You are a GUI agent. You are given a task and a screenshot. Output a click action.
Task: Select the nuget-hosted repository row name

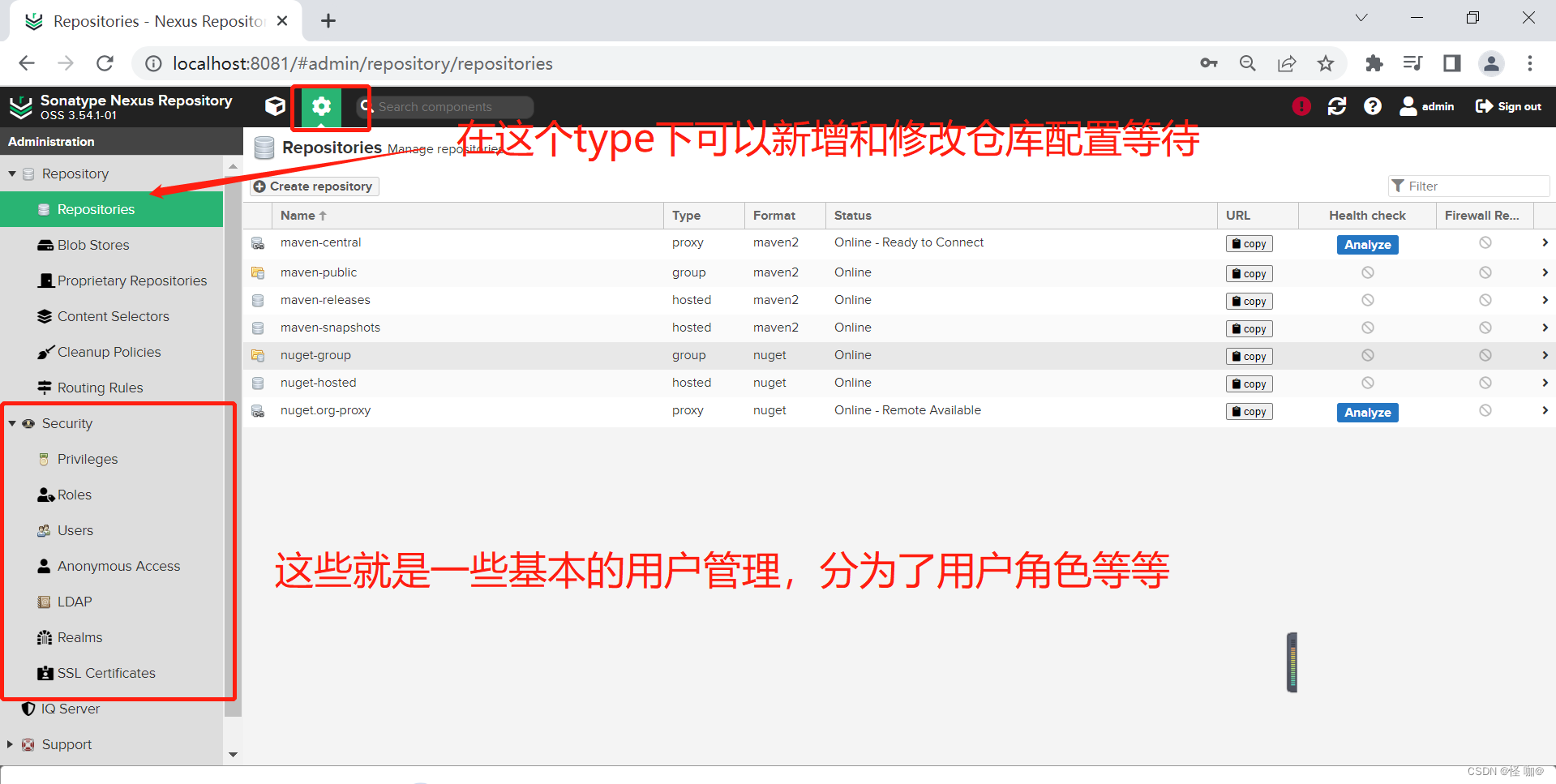pos(318,383)
